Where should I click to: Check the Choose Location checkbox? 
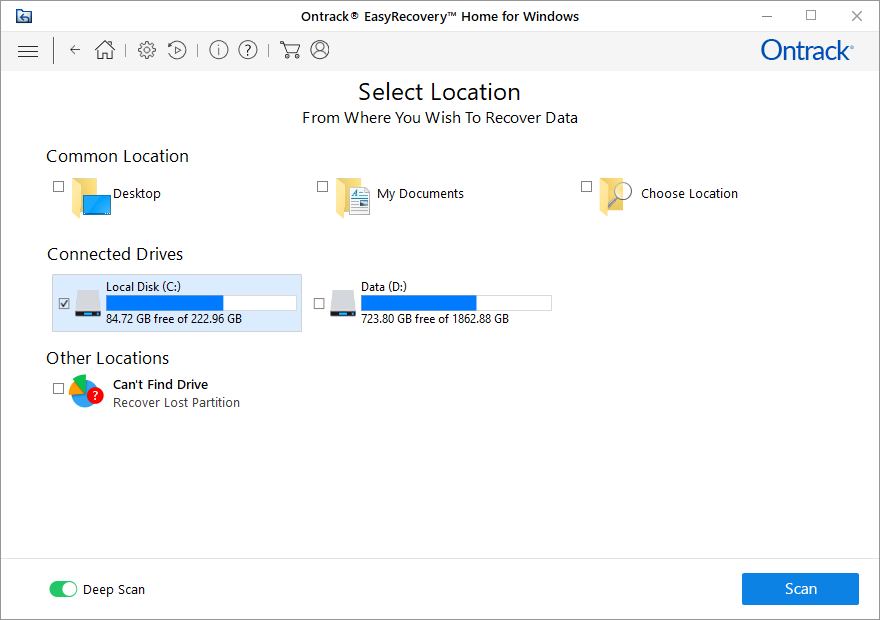tap(586, 186)
